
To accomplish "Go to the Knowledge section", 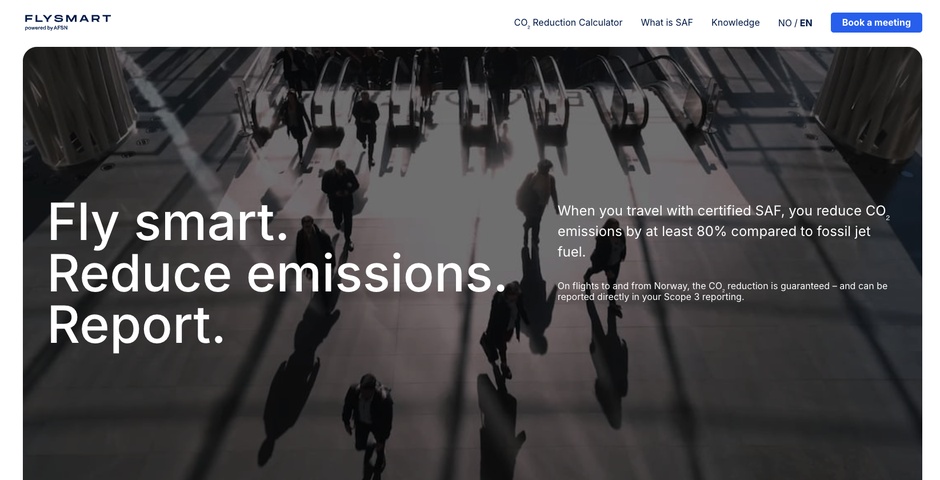I will click(x=735, y=23).
